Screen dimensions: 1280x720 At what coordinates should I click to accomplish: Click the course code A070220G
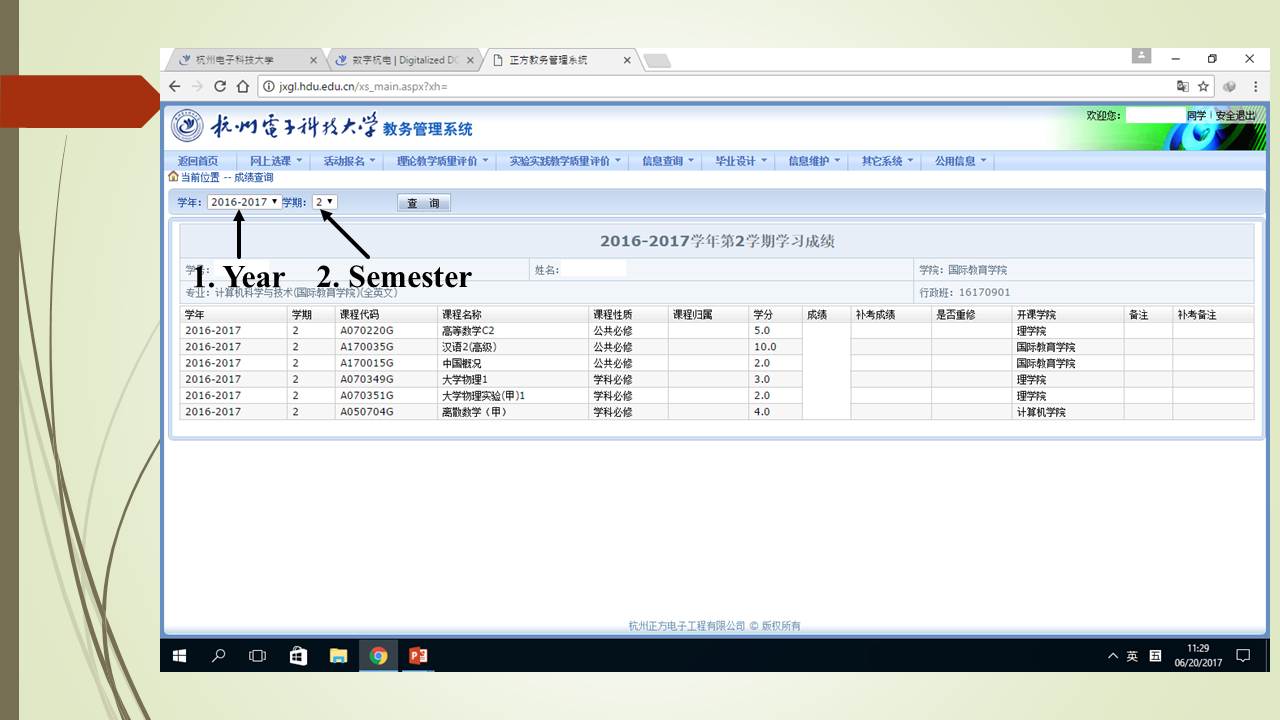click(367, 331)
